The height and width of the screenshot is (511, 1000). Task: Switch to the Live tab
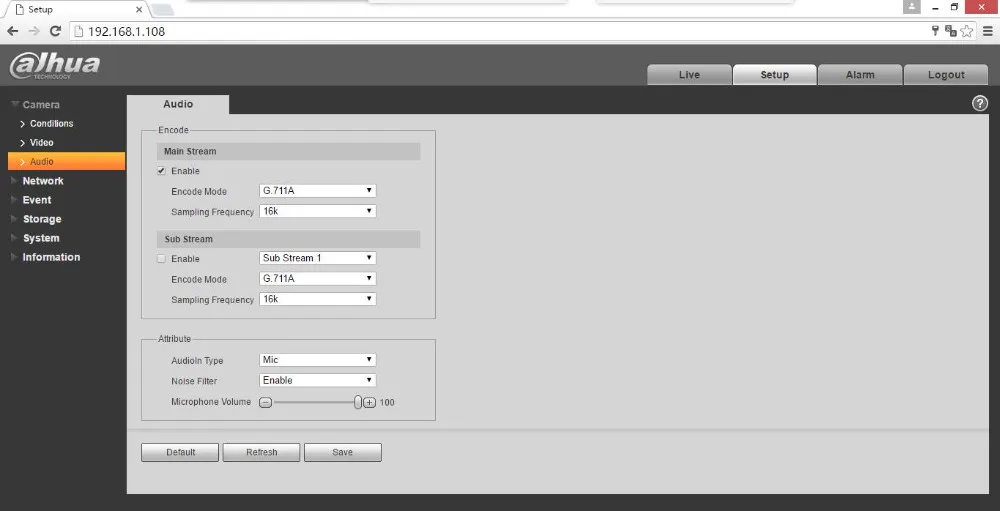[689, 75]
